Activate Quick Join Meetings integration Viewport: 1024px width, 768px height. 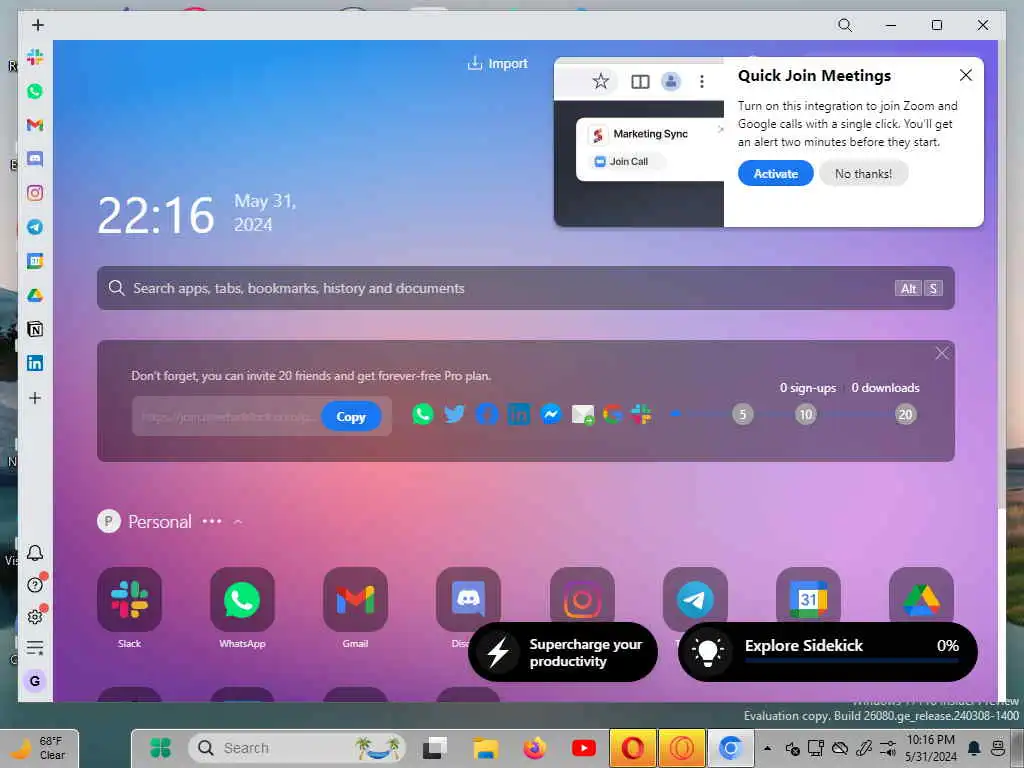click(775, 174)
